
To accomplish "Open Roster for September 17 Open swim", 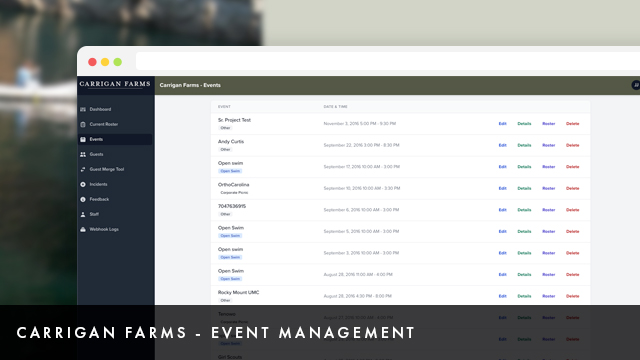I will tap(549, 167).
